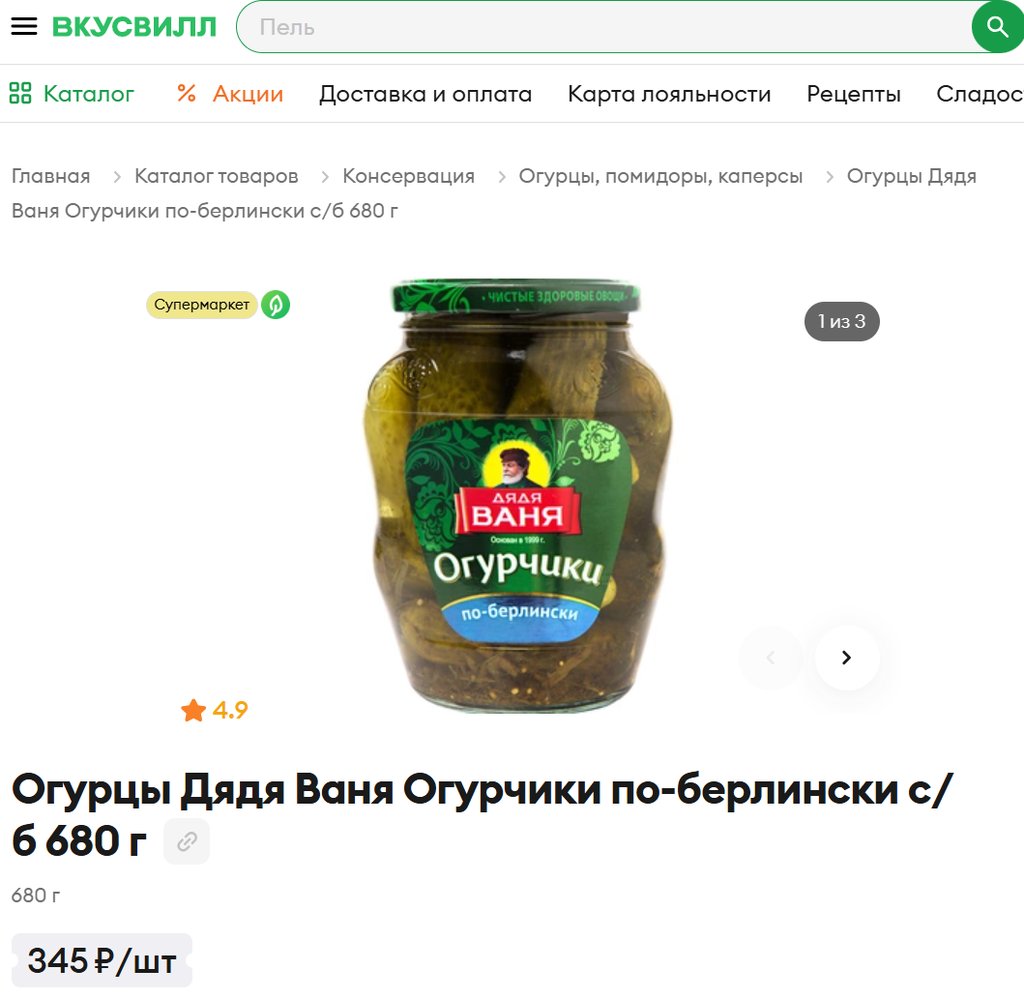Show next product image with right arrow
The image size is (1024, 999).
pos(847,658)
